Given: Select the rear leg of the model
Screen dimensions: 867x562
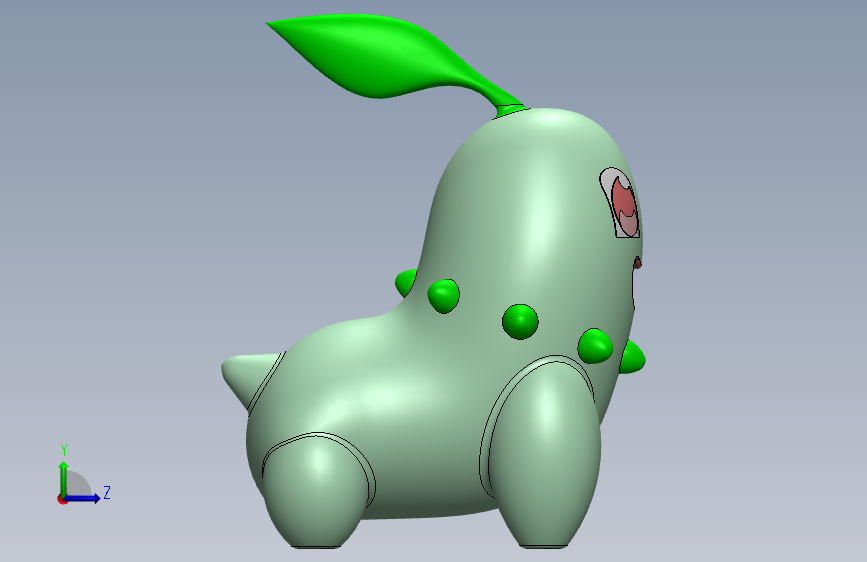Looking at the screenshot, I should pos(315,490).
